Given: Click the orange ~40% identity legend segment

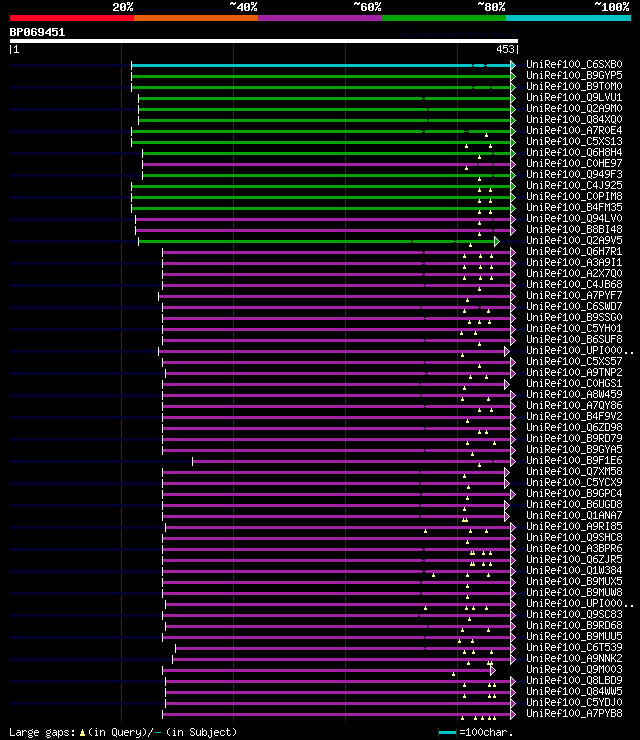Looking at the screenshot, I should point(196,18).
